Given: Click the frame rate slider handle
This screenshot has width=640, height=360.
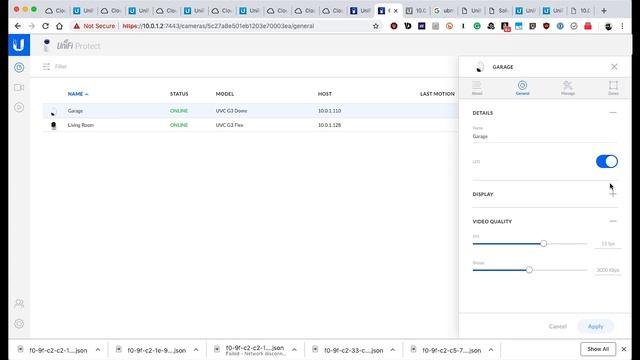Looking at the screenshot, I should [x=543, y=243].
